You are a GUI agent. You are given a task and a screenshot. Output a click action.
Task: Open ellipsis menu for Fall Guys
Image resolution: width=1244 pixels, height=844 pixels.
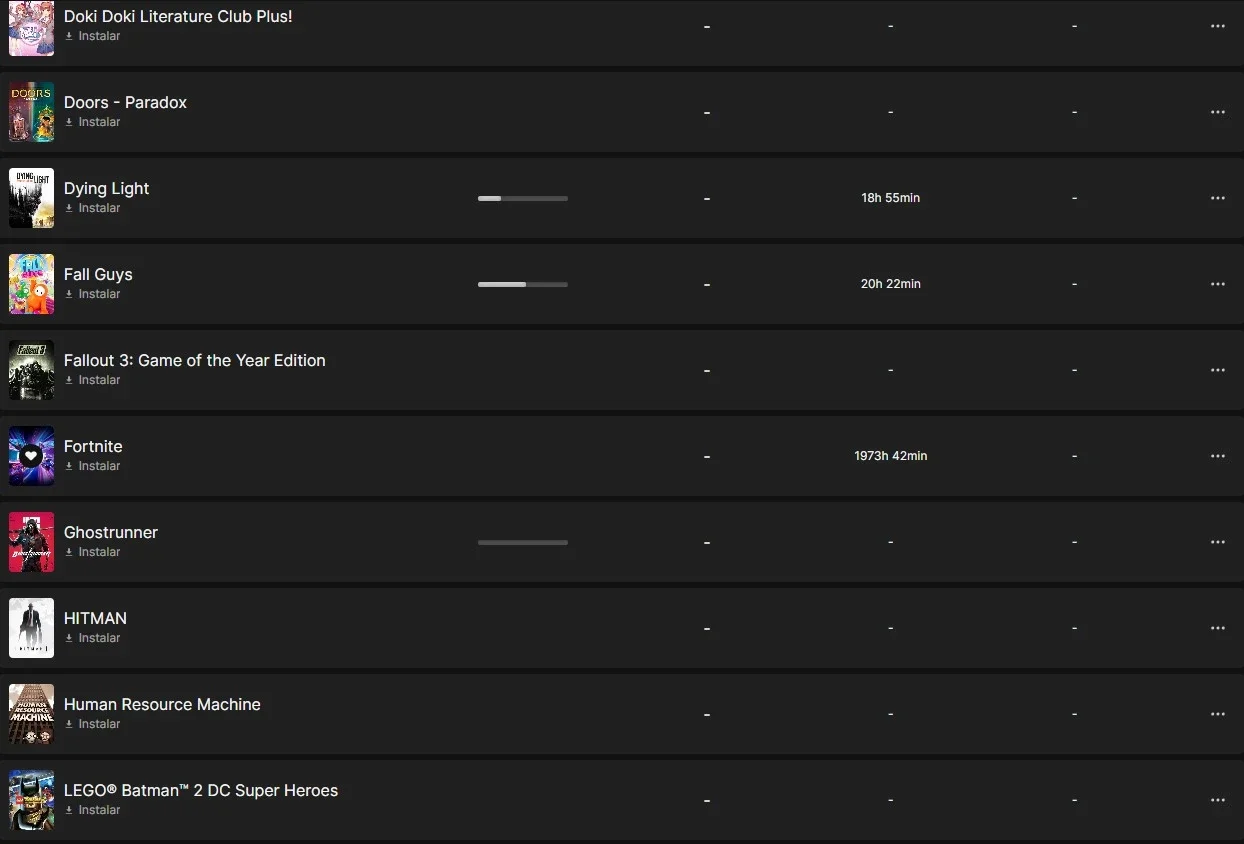[1217, 284]
